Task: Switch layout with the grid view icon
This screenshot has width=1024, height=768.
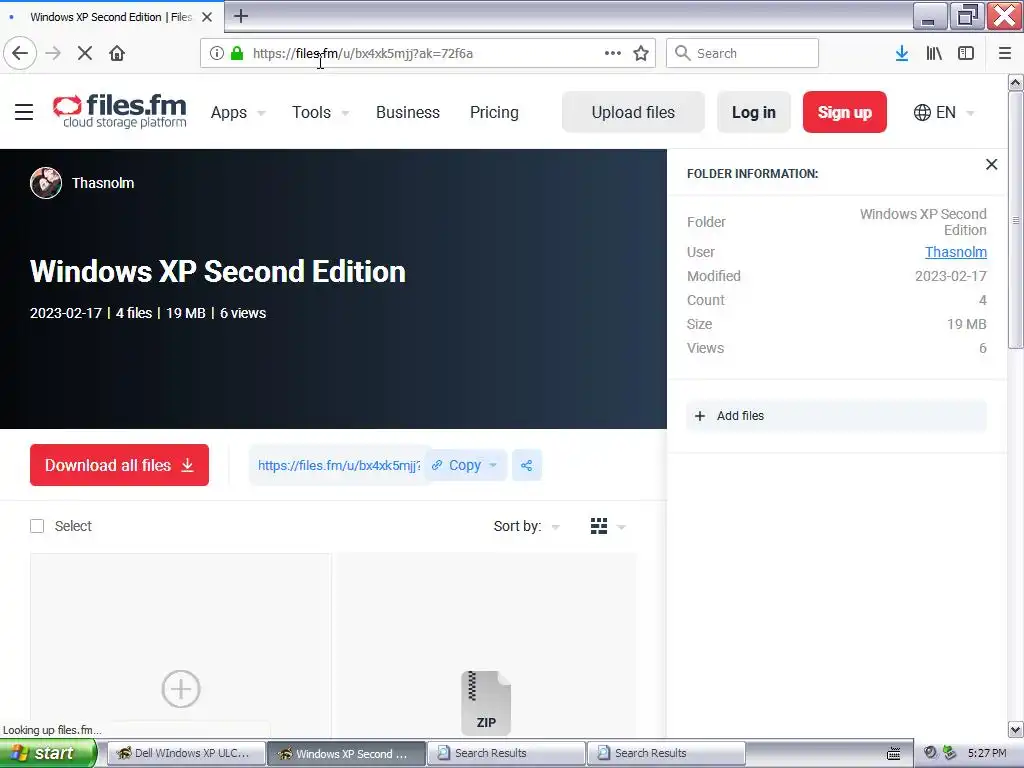Action: pos(599,526)
